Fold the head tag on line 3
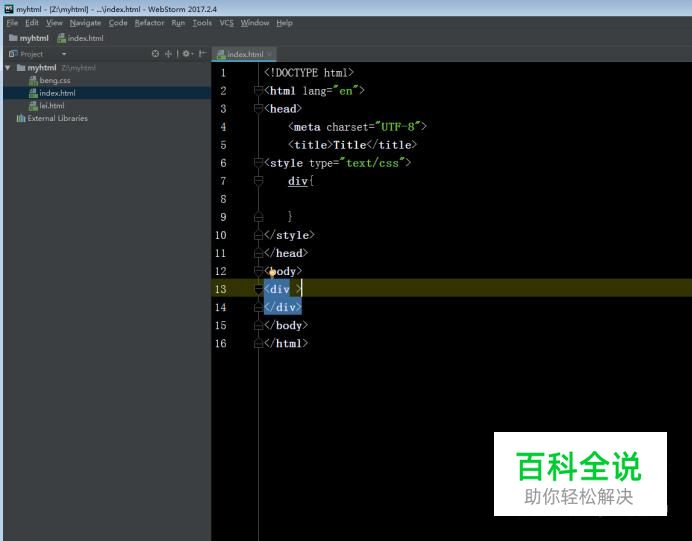This screenshot has height=541, width=692. coord(259,109)
